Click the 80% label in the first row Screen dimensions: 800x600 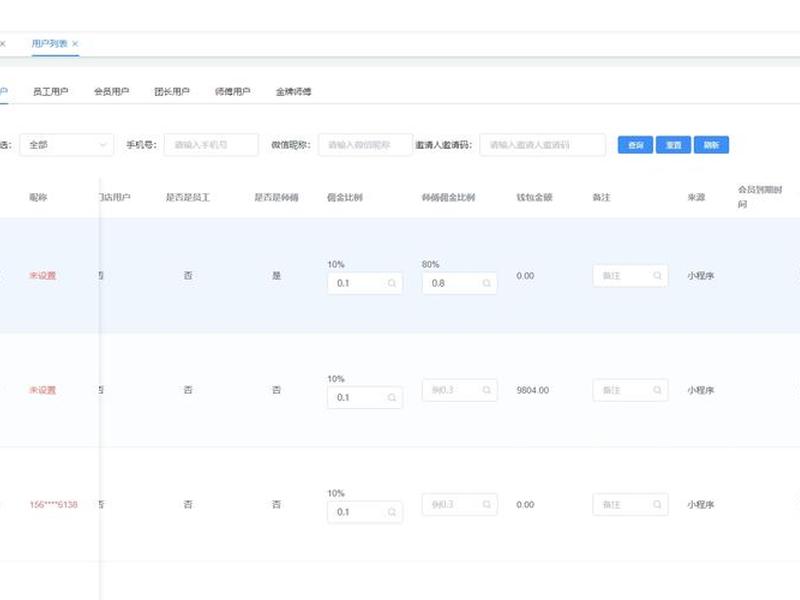click(x=431, y=264)
